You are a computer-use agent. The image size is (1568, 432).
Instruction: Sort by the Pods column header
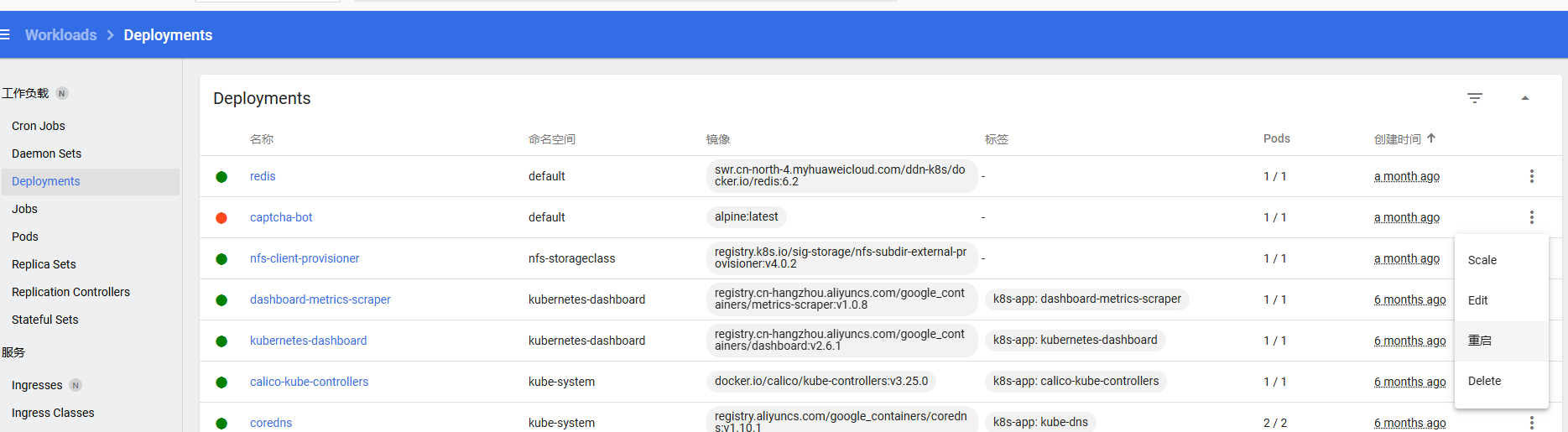(x=1277, y=138)
